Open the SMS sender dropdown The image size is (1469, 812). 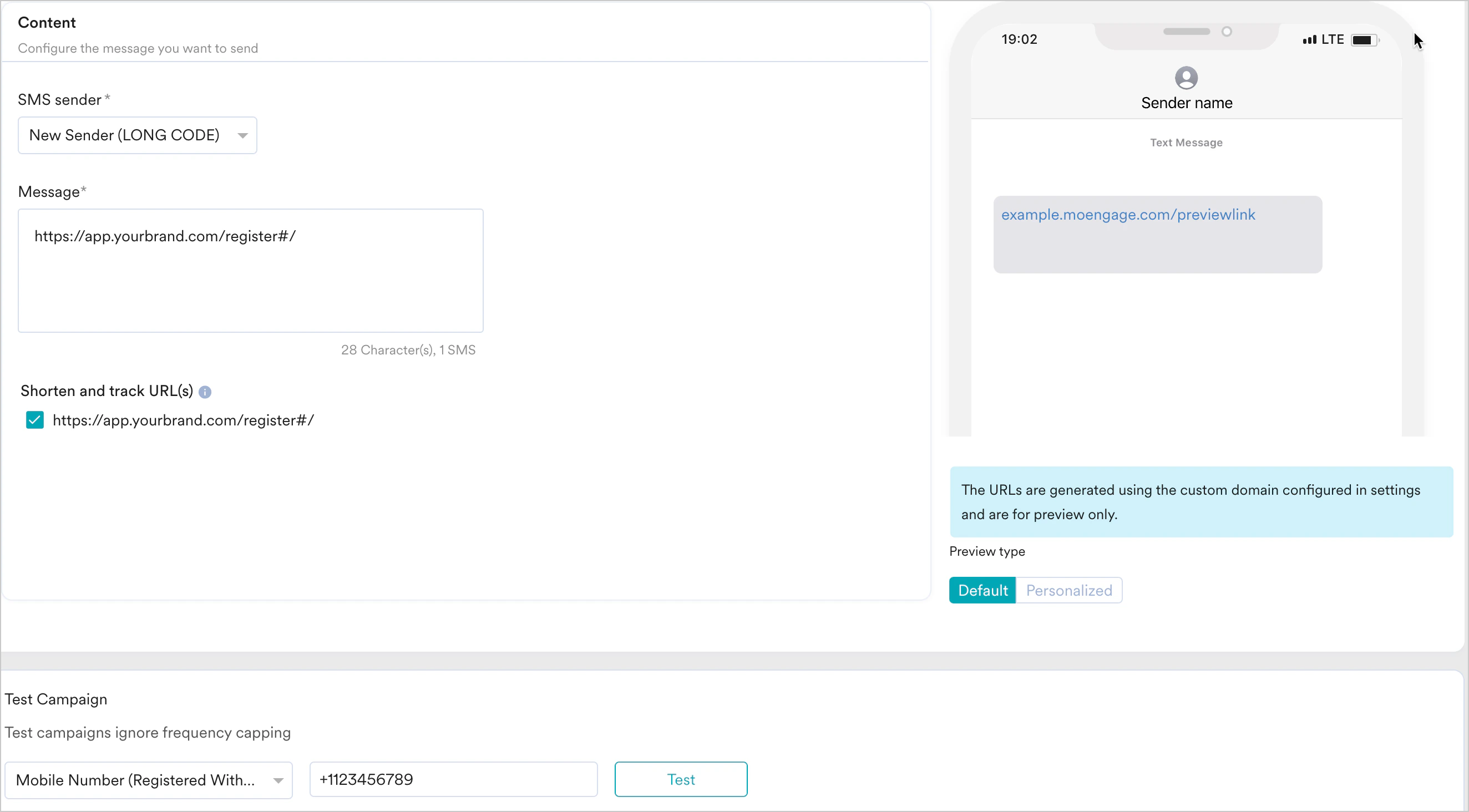point(137,135)
